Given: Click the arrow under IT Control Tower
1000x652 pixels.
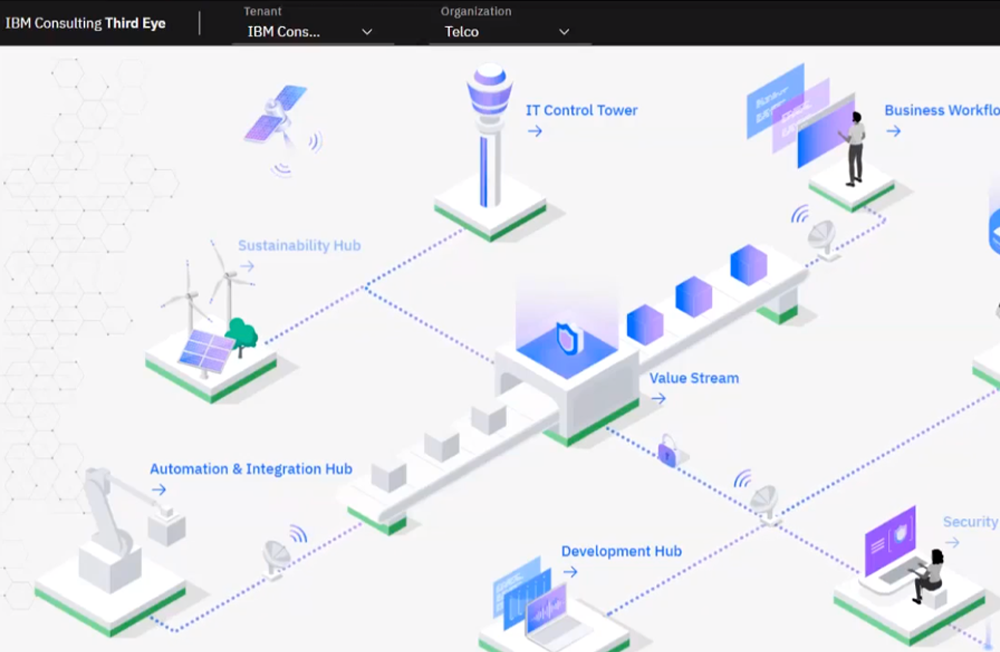Looking at the screenshot, I should pyautogui.click(x=534, y=131).
